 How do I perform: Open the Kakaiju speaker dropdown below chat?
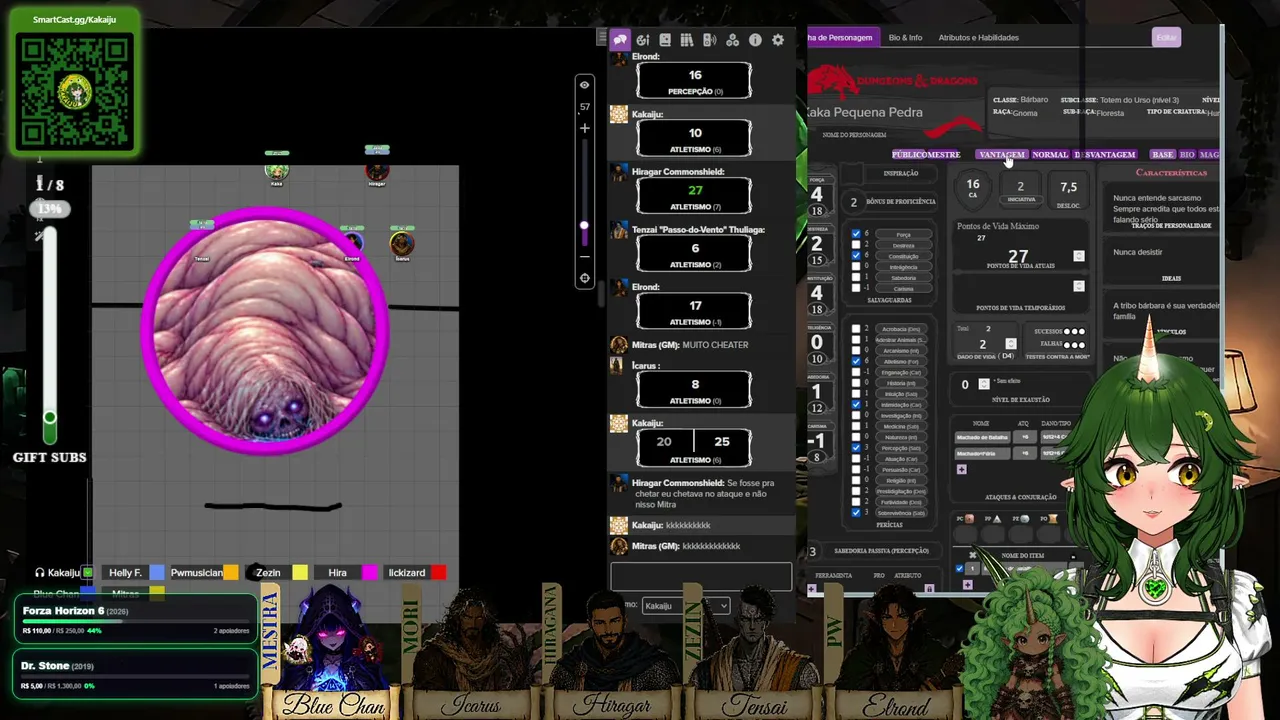686,606
